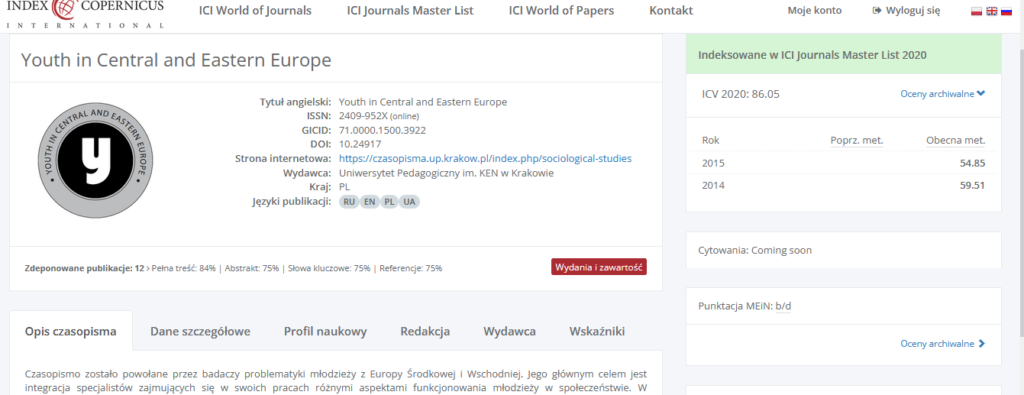This screenshot has height=395, width=1024.
Task: Open the Wydawca tab
Action: click(x=509, y=331)
